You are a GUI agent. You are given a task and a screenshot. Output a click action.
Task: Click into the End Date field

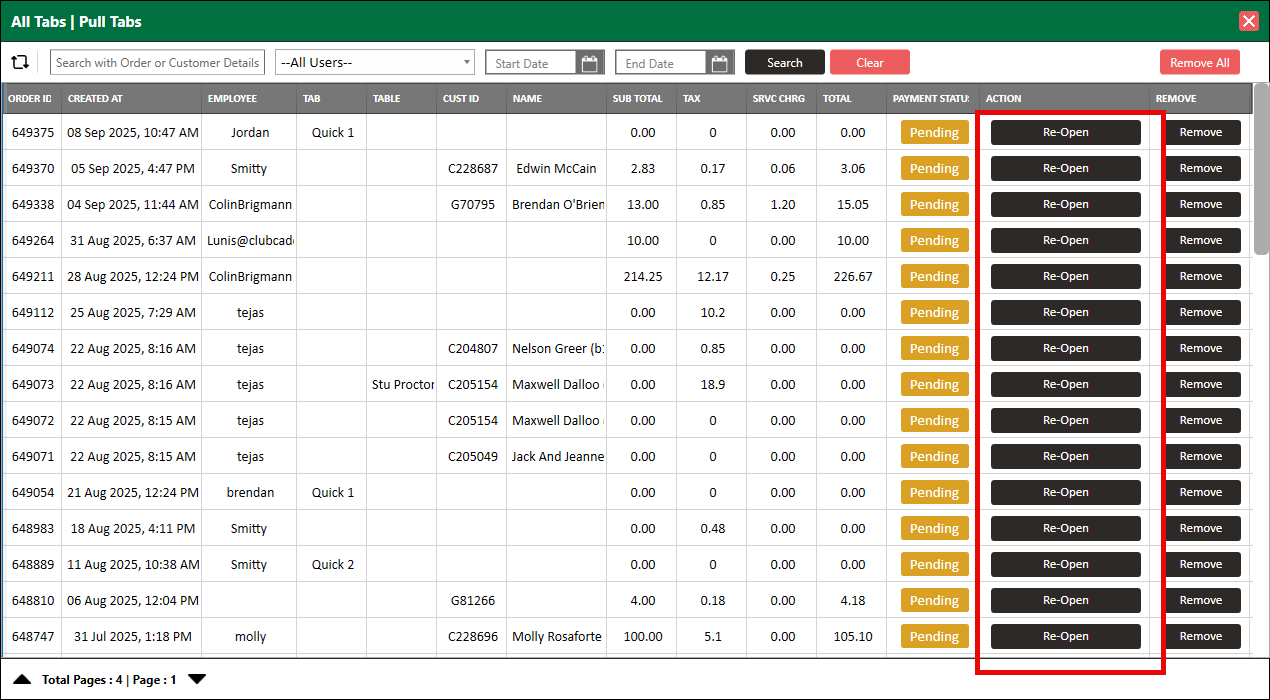click(x=661, y=63)
